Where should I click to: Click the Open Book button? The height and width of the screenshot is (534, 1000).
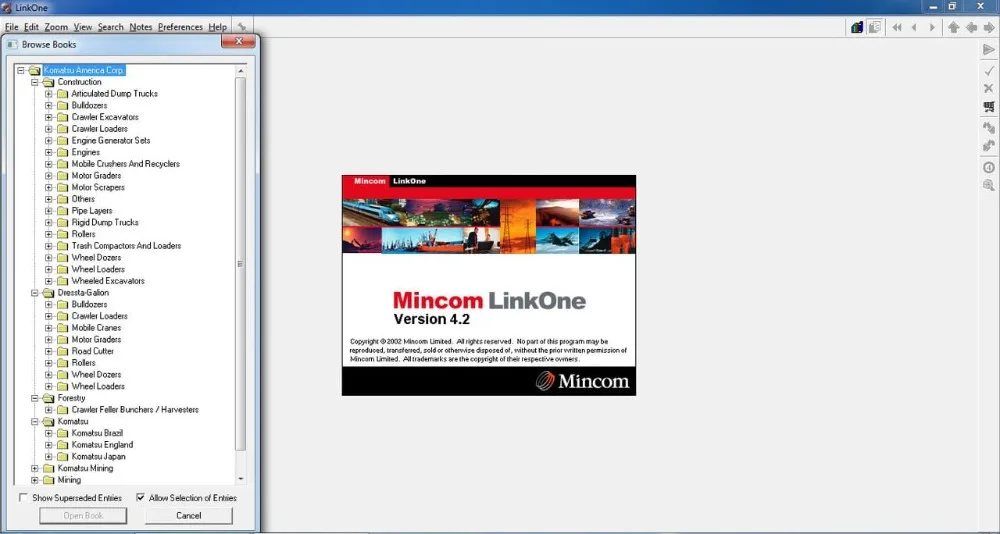[83, 515]
